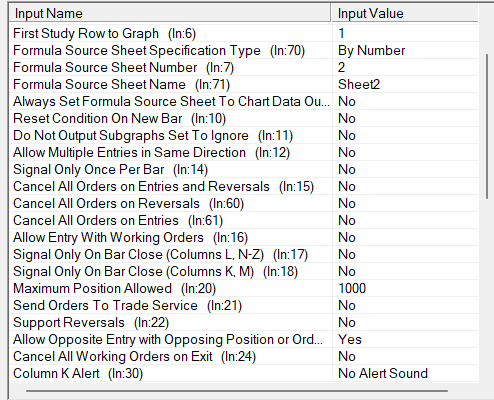Open the Formula Source Sheet Specification Type value

click(x=405, y=50)
